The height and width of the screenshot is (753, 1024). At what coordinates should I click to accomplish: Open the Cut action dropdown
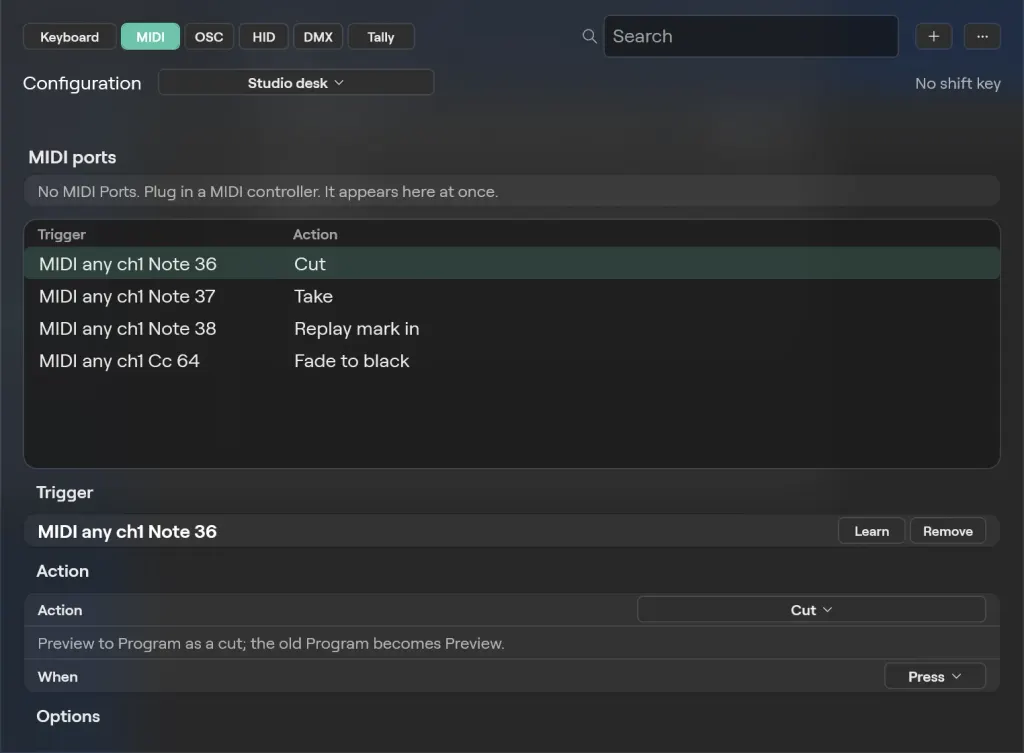tap(811, 610)
